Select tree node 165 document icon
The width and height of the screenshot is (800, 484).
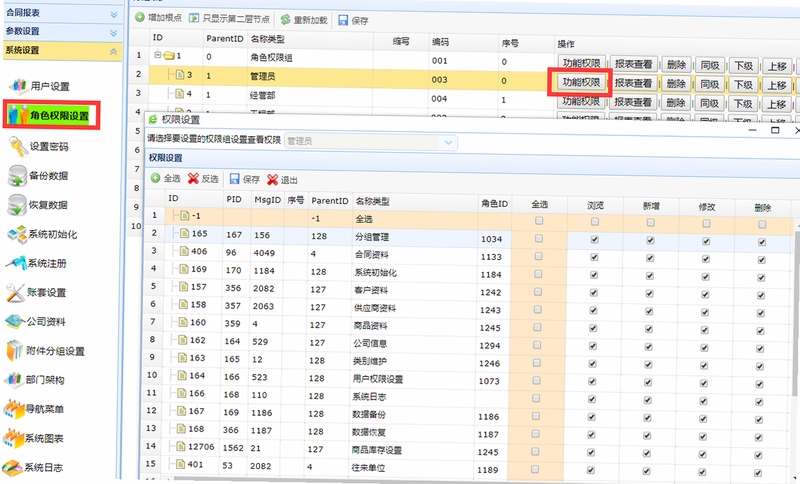[184, 233]
